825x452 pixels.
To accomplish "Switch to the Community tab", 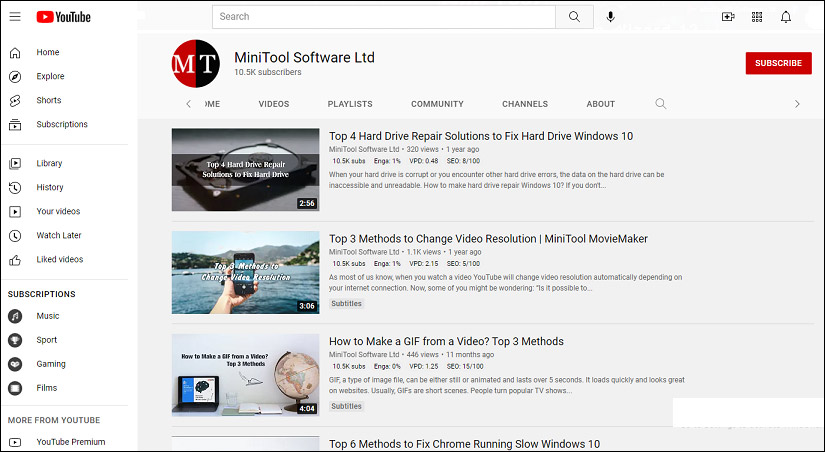I will [437, 104].
